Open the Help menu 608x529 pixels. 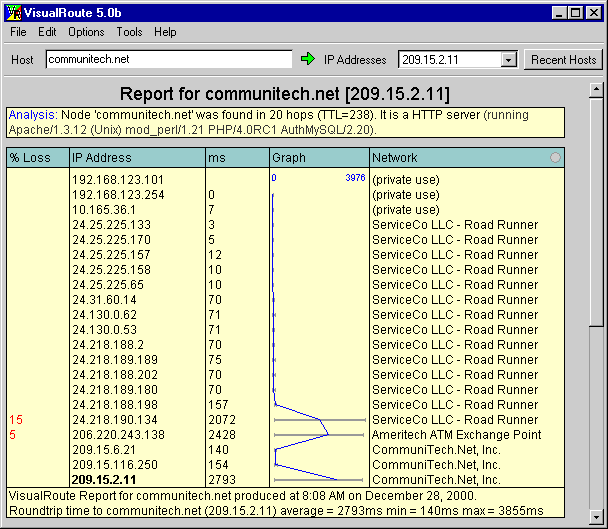point(165,32)
